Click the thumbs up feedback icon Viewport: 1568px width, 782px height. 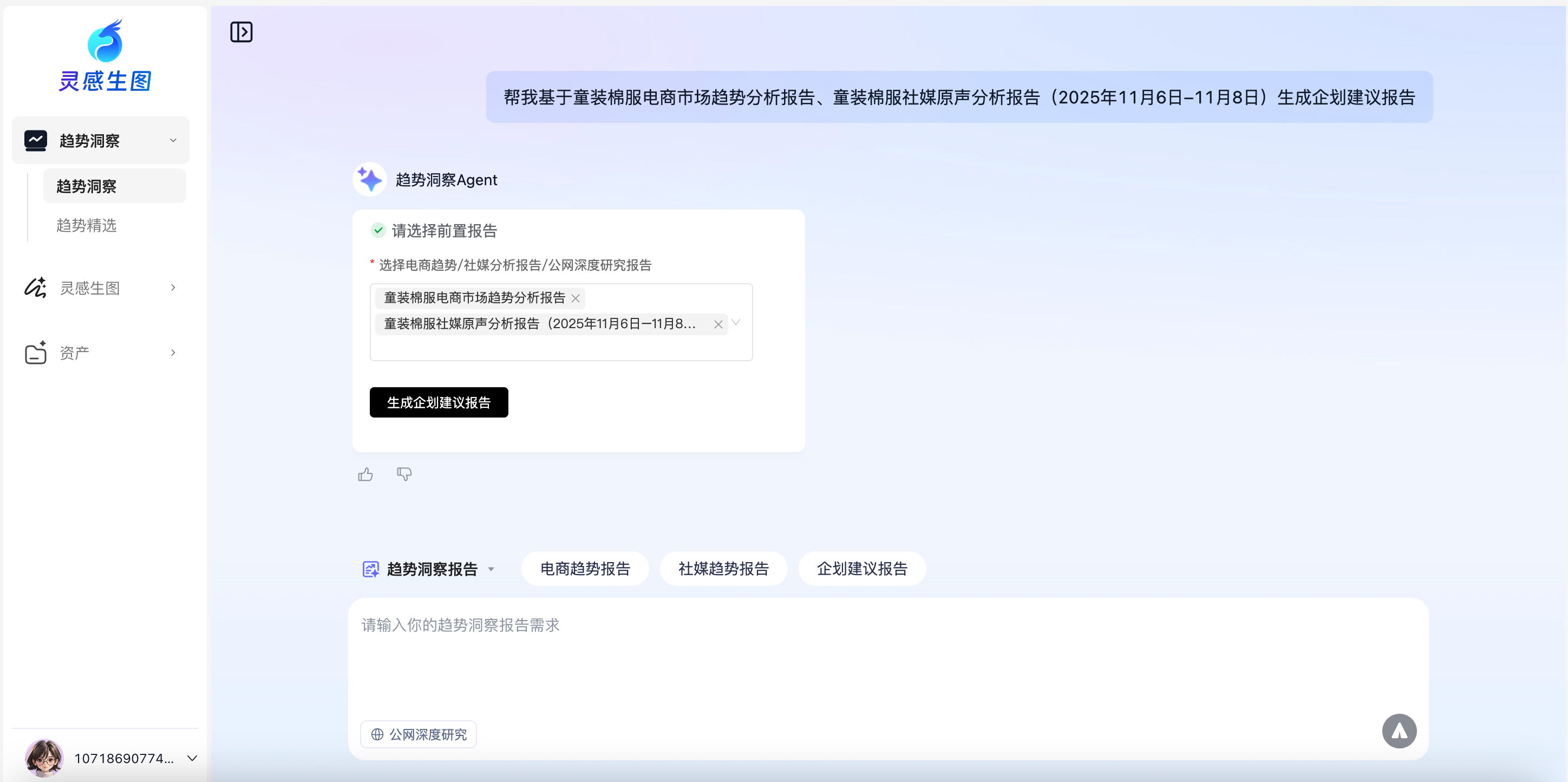click(x=365, y=474)
